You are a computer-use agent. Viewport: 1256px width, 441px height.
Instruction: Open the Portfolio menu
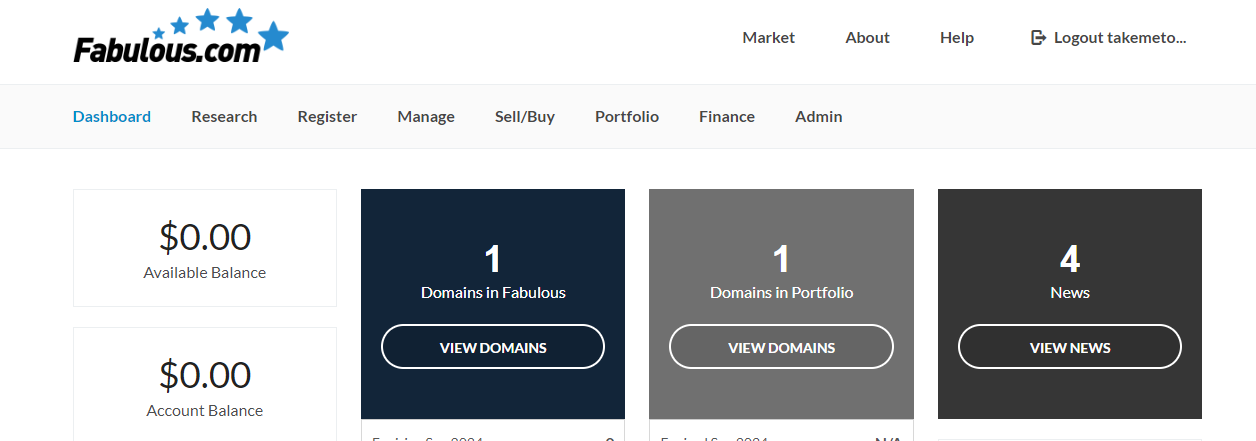627,117
